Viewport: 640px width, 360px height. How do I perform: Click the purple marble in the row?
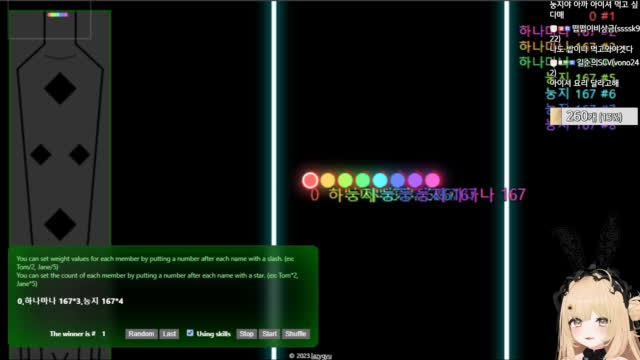415,180
